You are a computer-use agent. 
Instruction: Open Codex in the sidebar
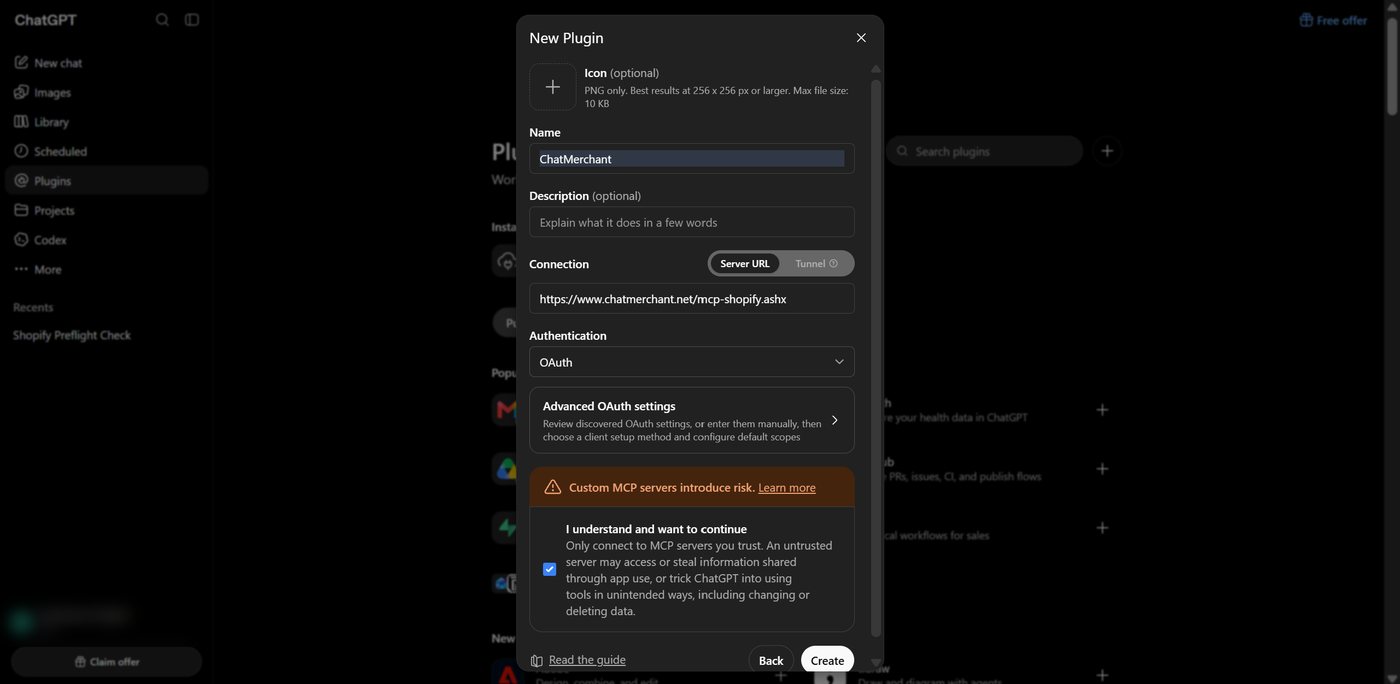[107, 240]
